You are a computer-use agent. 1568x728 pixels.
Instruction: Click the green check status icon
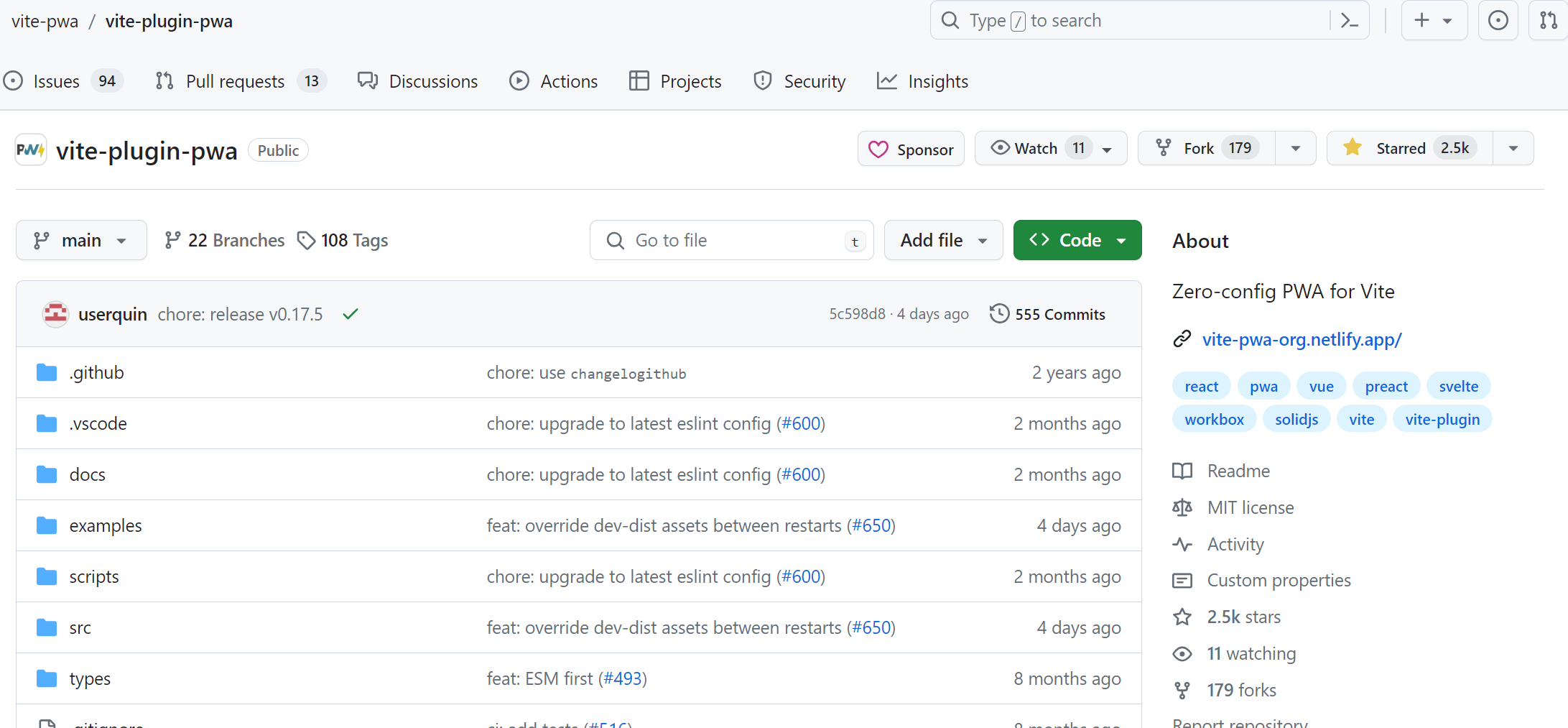351,314
